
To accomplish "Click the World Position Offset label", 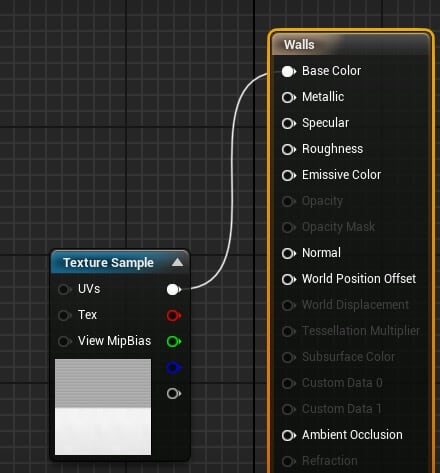I will (x=359, y=279).
